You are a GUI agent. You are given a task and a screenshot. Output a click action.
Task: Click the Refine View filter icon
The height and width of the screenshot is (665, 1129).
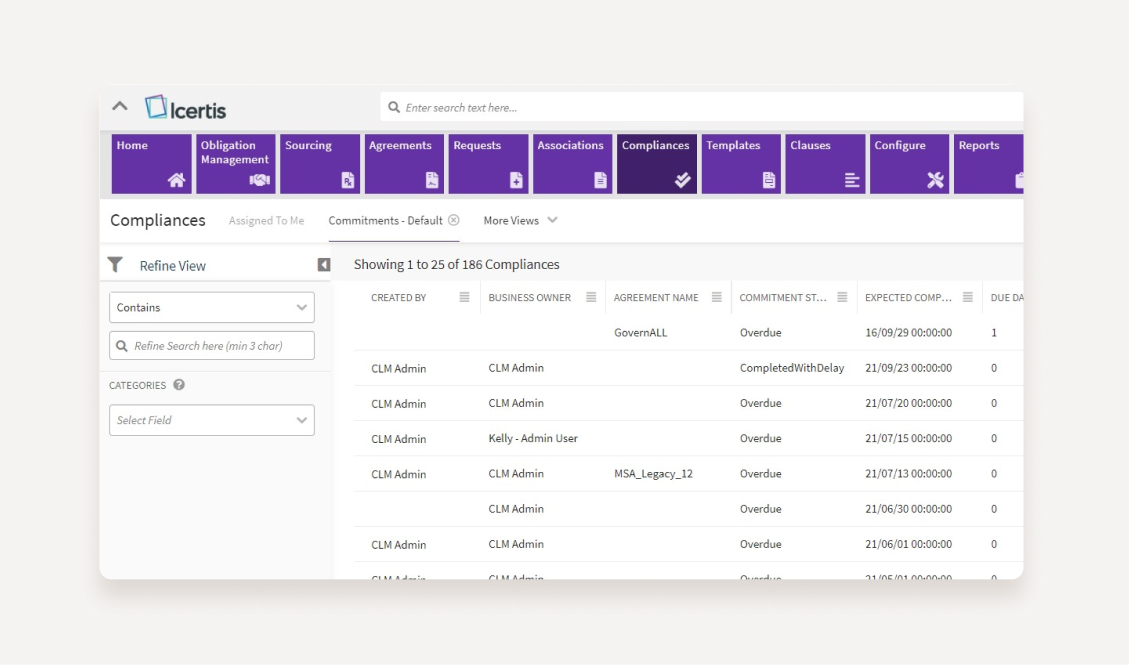pyautogui.click(x=114, y=265)
